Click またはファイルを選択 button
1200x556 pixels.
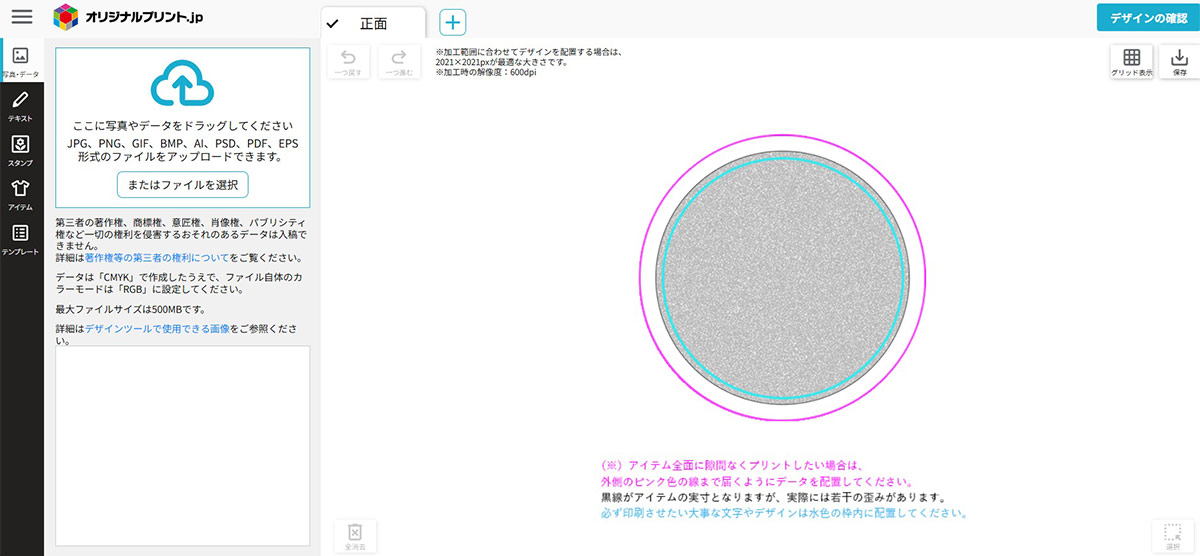tap(182, 184)
